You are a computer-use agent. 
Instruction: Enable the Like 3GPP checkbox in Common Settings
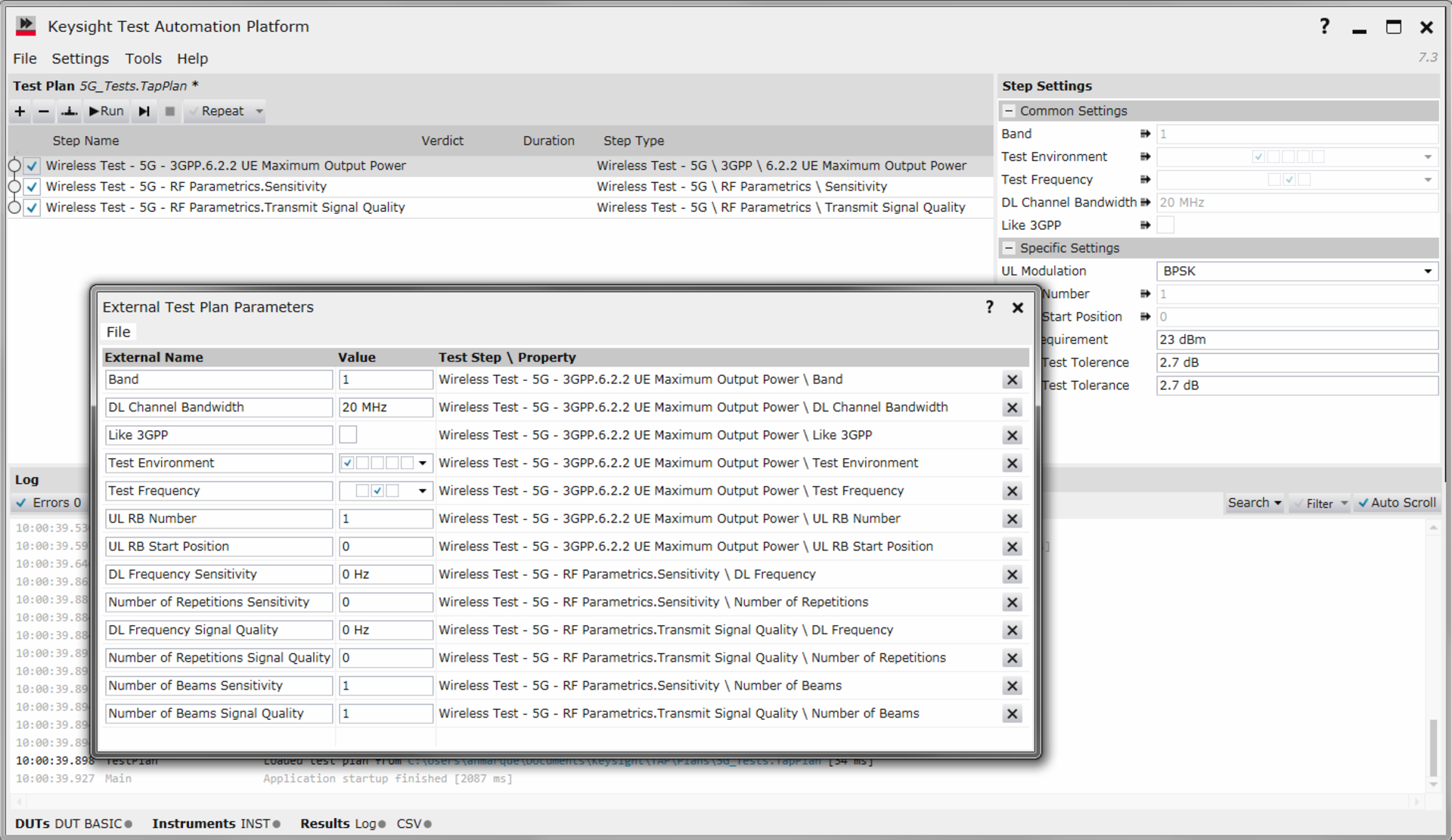pyautogui.click(x=1165, y=225)
